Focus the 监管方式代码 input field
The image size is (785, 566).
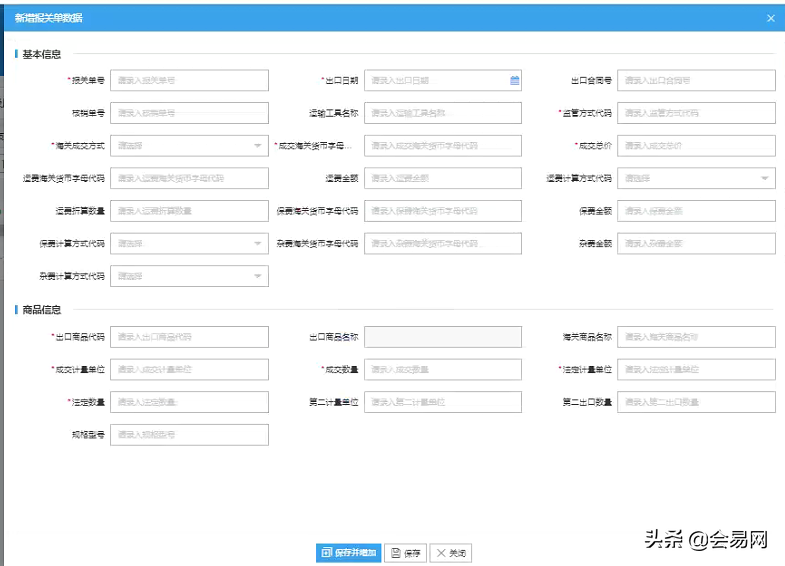696,114
